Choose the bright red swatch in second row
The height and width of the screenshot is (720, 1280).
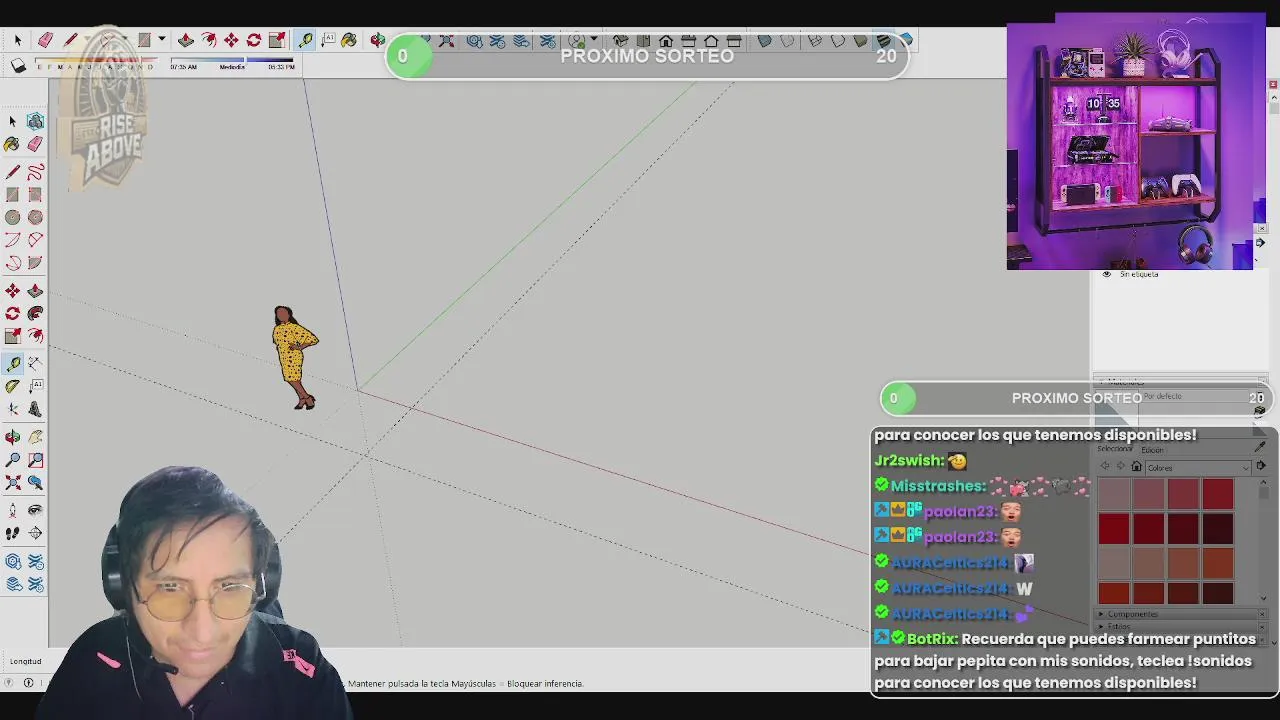click(x=1114, y=528)
